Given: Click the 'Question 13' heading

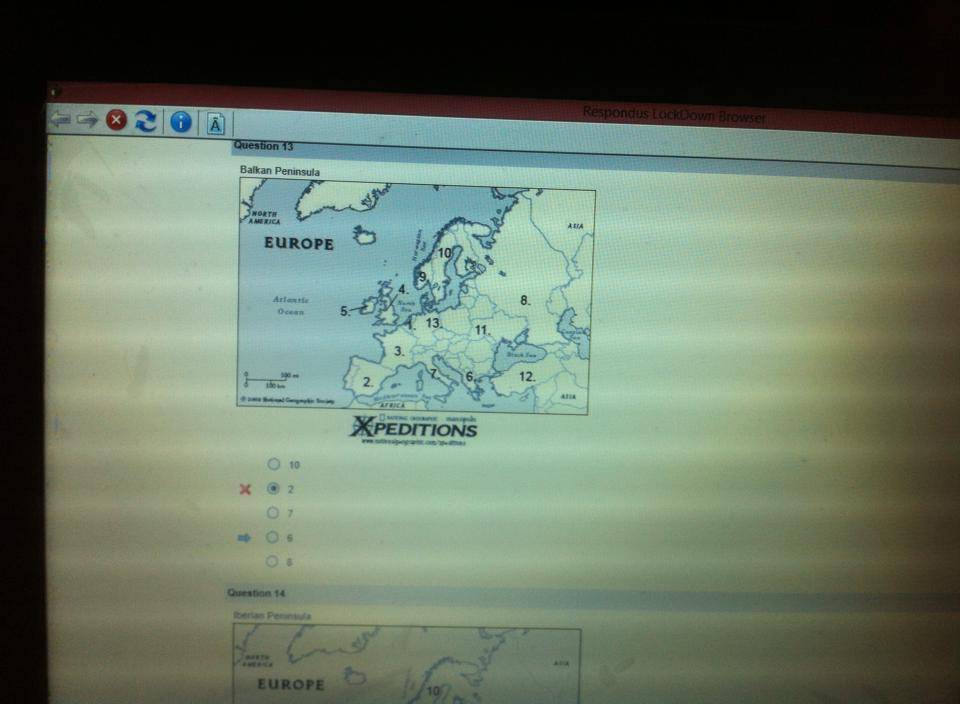Looking at the screenshot, I should [x=263, y=146].
